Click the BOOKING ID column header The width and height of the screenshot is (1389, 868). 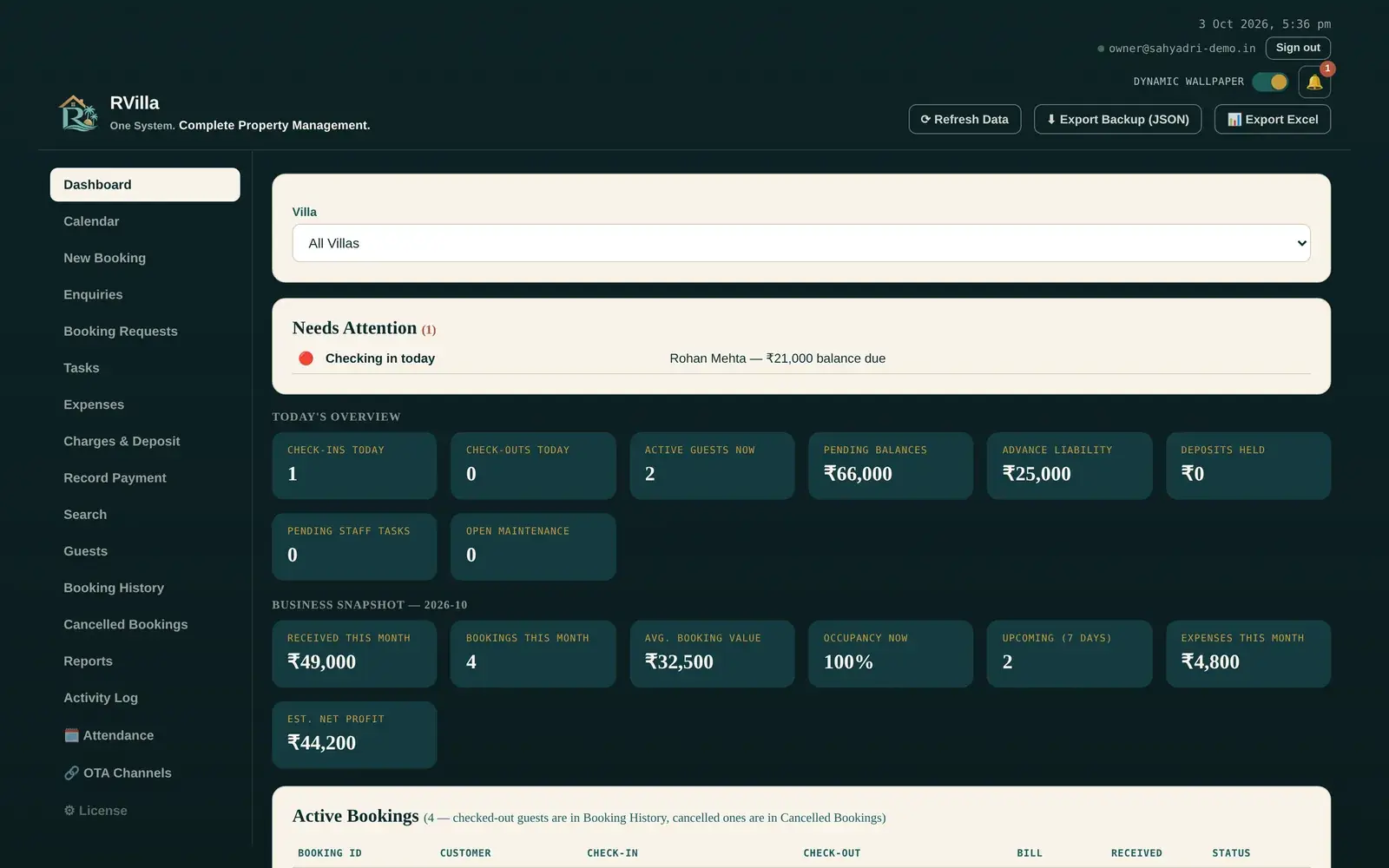click(x=330, y=853)
